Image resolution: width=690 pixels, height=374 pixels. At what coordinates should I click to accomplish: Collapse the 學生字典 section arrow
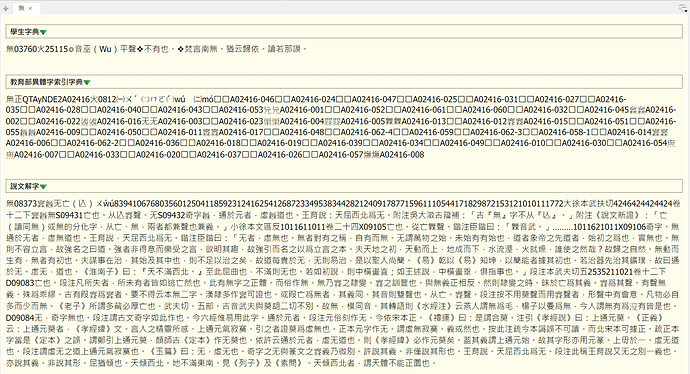click(43, 32)
